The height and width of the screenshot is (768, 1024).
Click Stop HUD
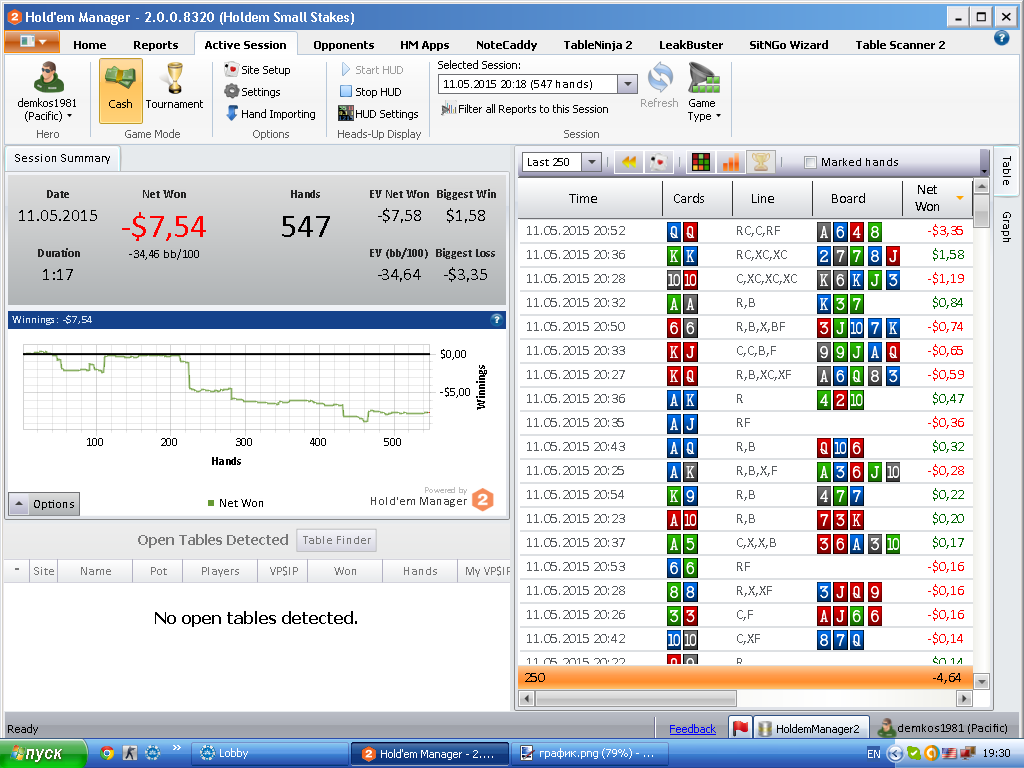tap(371, 91)
